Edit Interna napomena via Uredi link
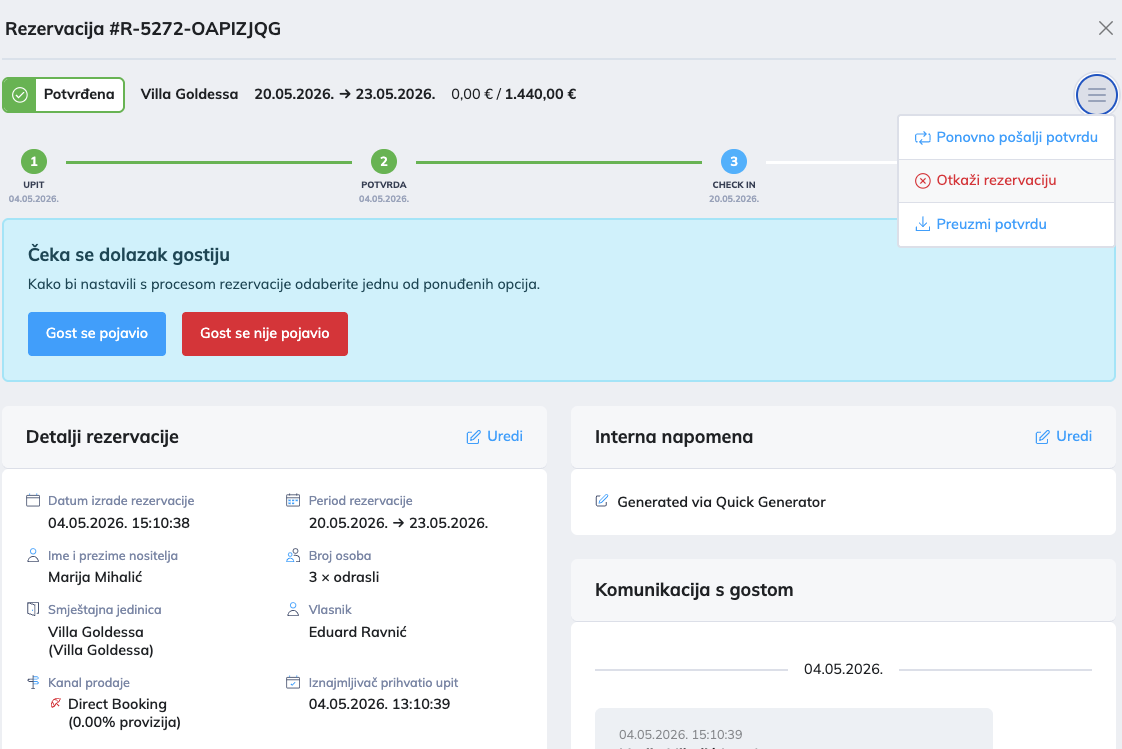The height and width of the screenshot is (749, 1122). (1063, 436)
